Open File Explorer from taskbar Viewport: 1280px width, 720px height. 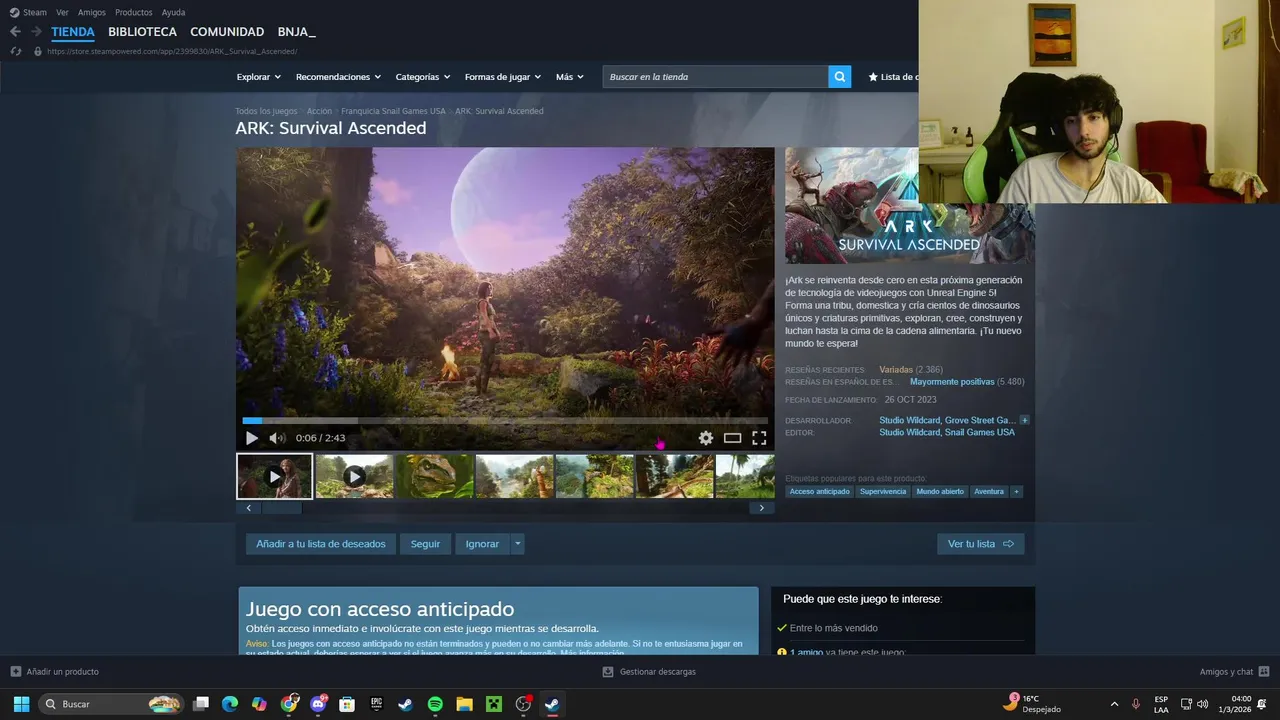tap(464, 704)
